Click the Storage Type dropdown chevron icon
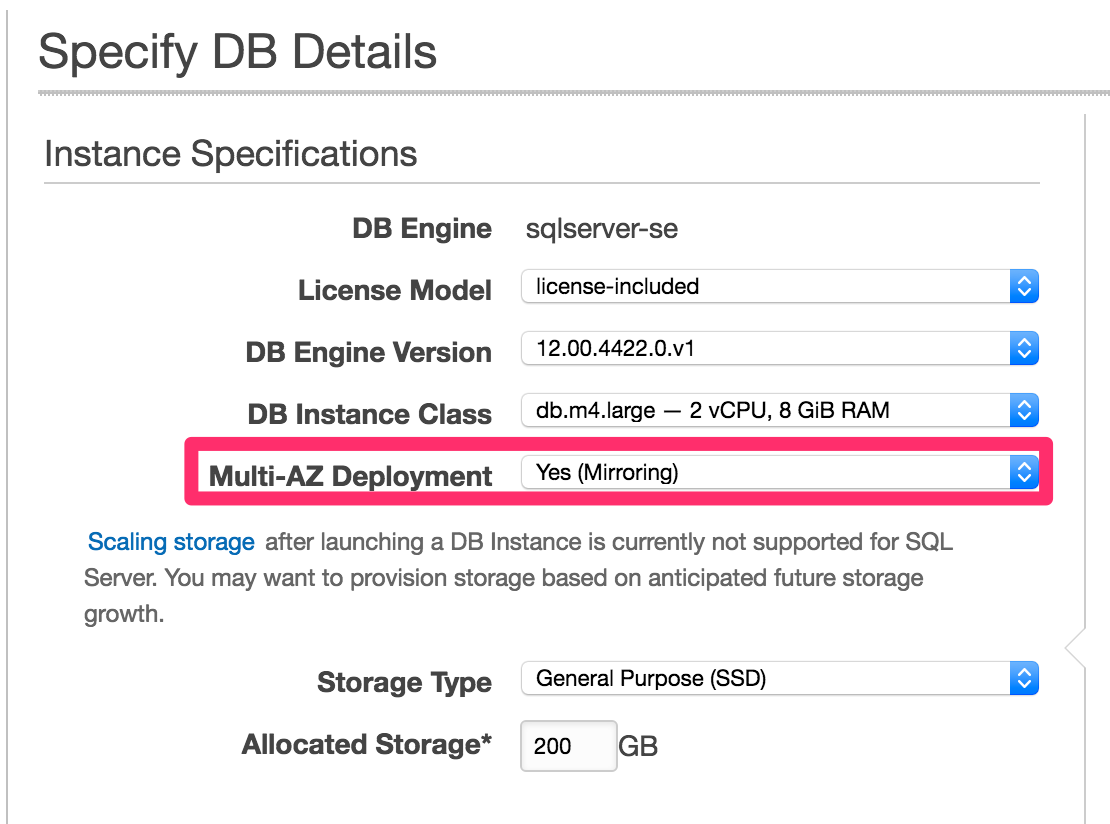 (1024, 678)
